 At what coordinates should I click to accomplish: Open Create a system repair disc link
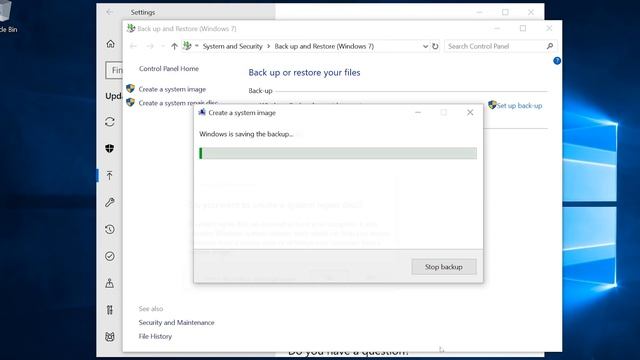(178, 103)
